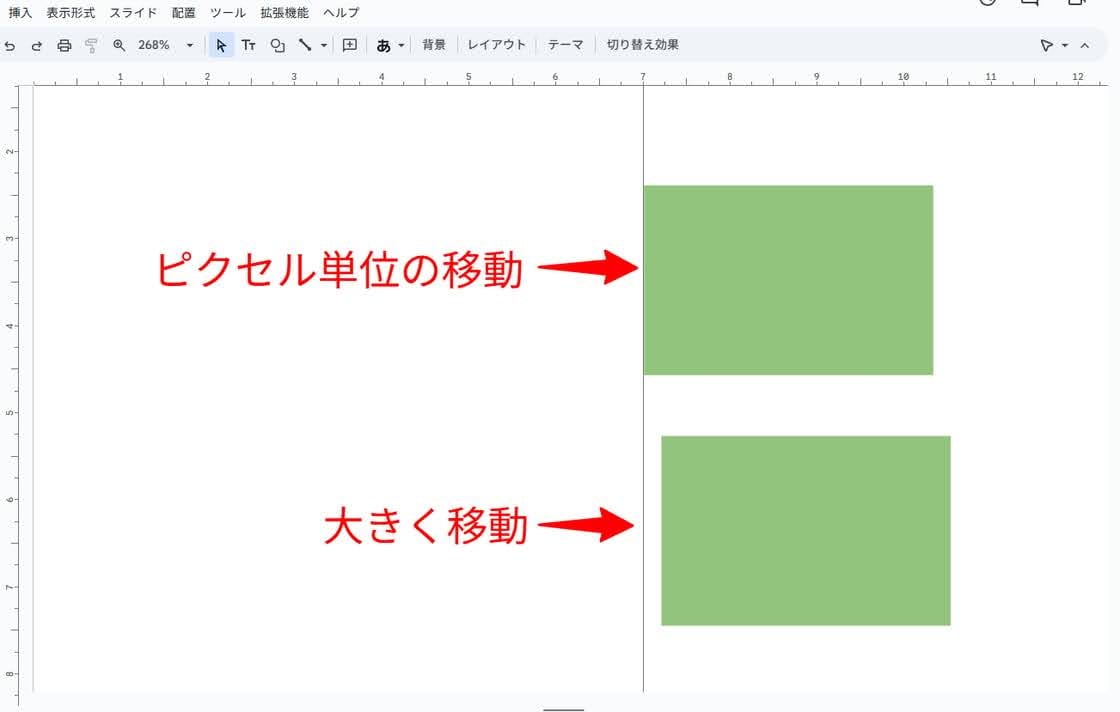Click the 切り替え効果 button
This screenshot has height=712, width=1120.
coord(642,45)
